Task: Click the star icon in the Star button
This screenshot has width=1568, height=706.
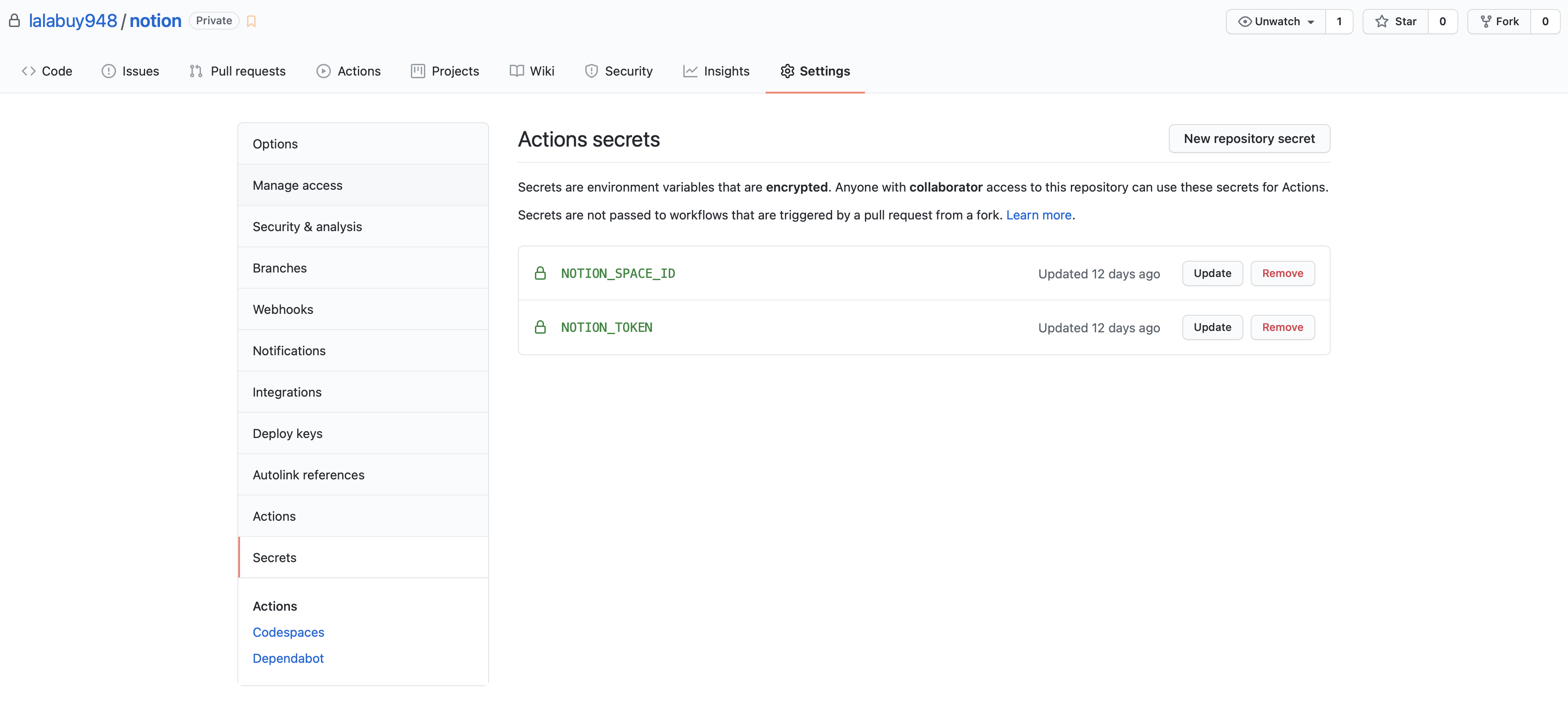Action: (1381, 21)
